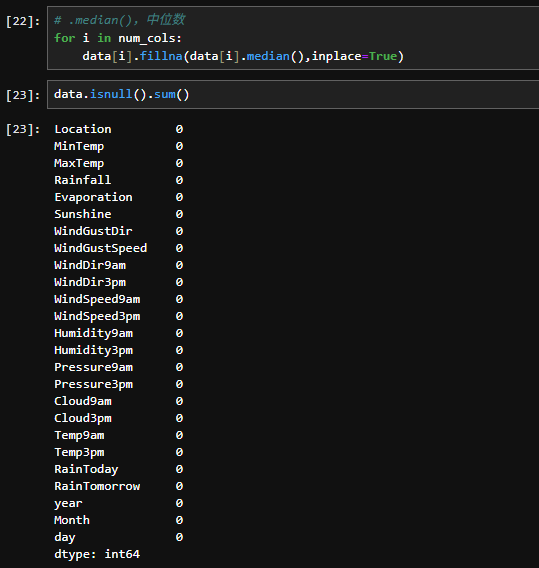The width and height of the screenshot is (539, 568).
Task: Click 'Cloud9am' in the output
Action: click(83, 401)
